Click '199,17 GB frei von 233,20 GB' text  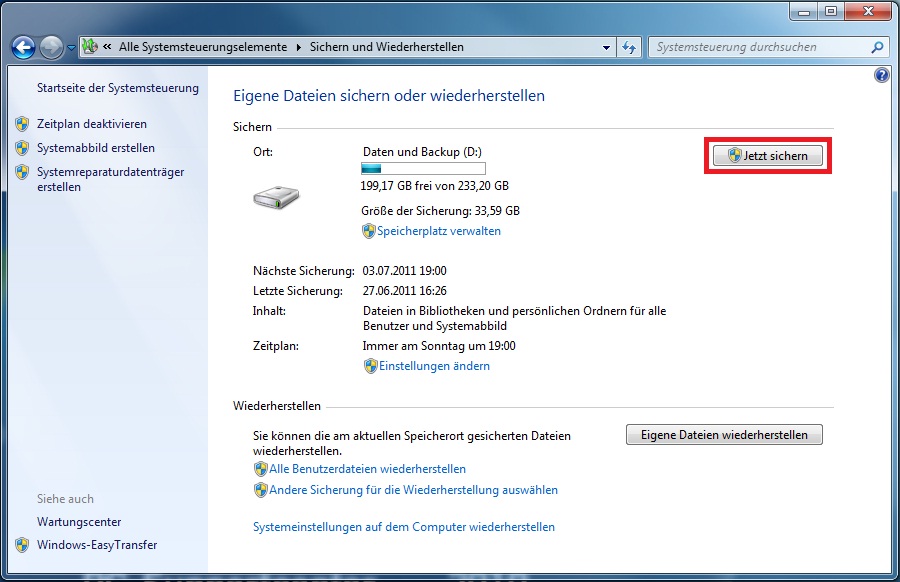435,186
